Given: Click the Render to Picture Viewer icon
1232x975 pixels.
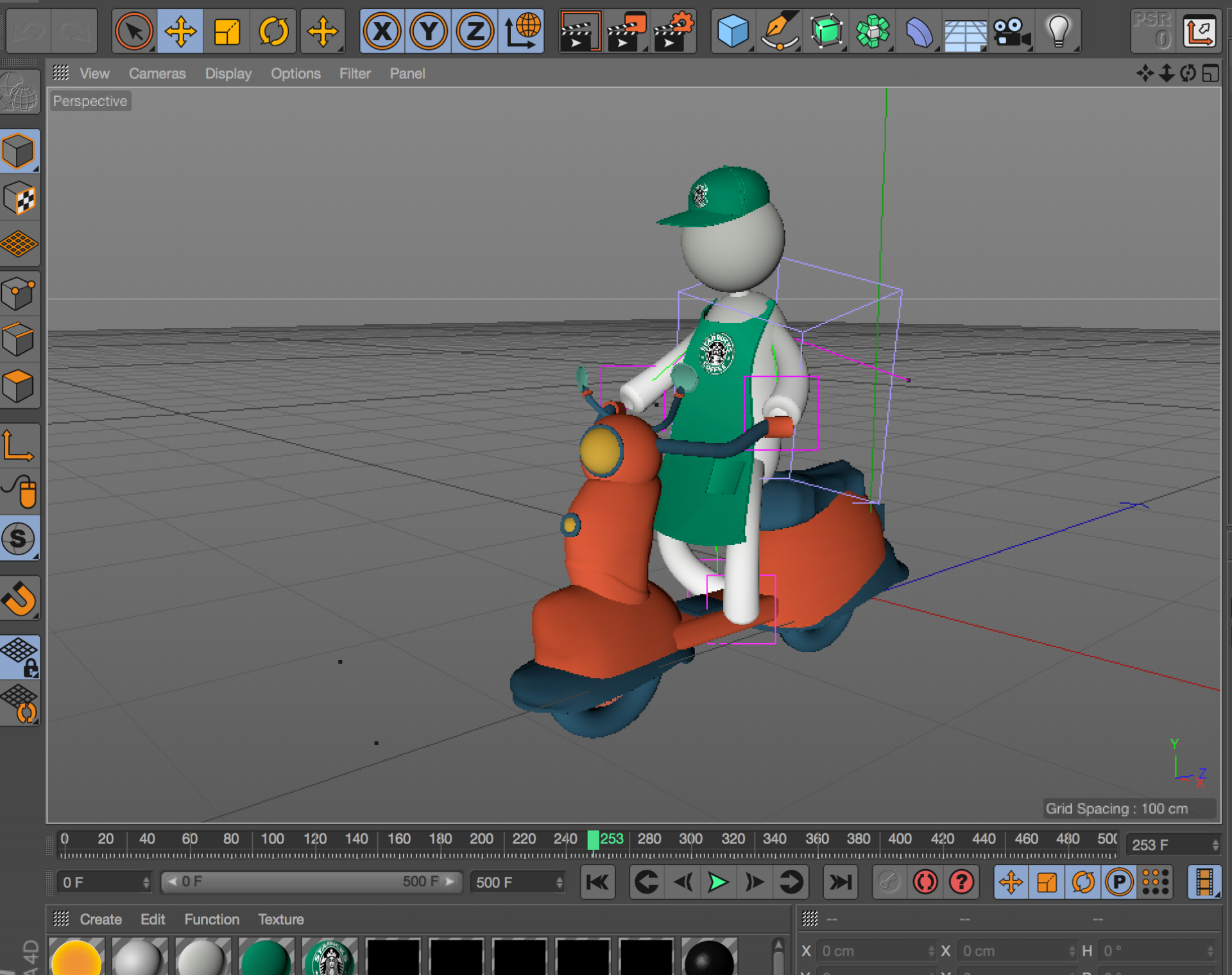Looking at the screenshot, I should pos(626,31).
